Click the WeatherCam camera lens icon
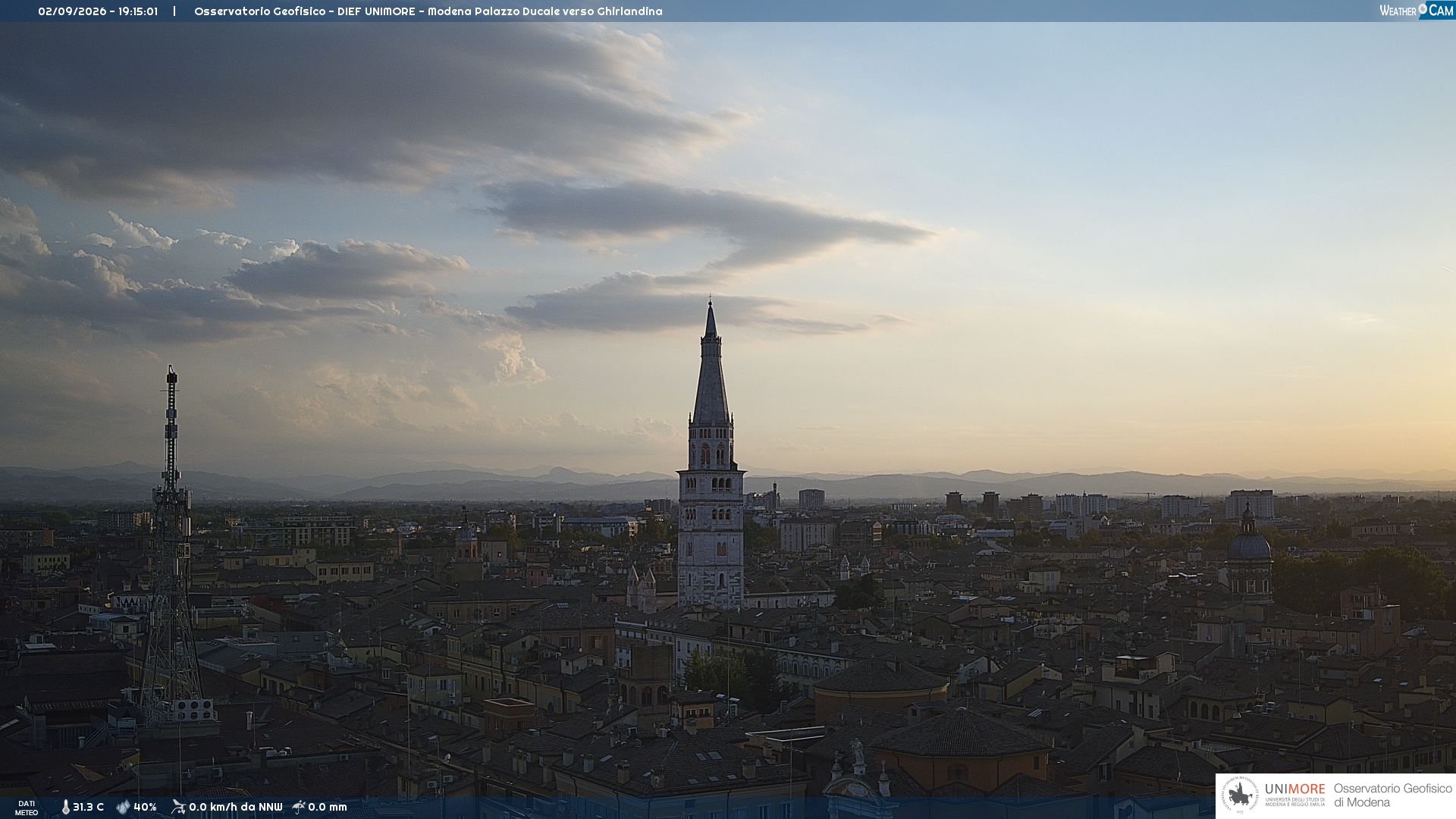Viewport: 1456px width, 819px height. 1423,8
